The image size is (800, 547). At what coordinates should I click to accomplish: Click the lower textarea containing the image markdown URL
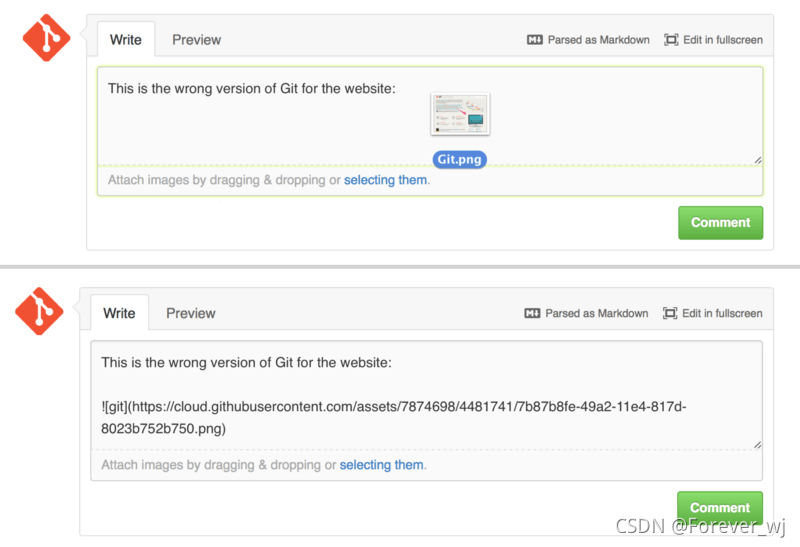[427, 395]
